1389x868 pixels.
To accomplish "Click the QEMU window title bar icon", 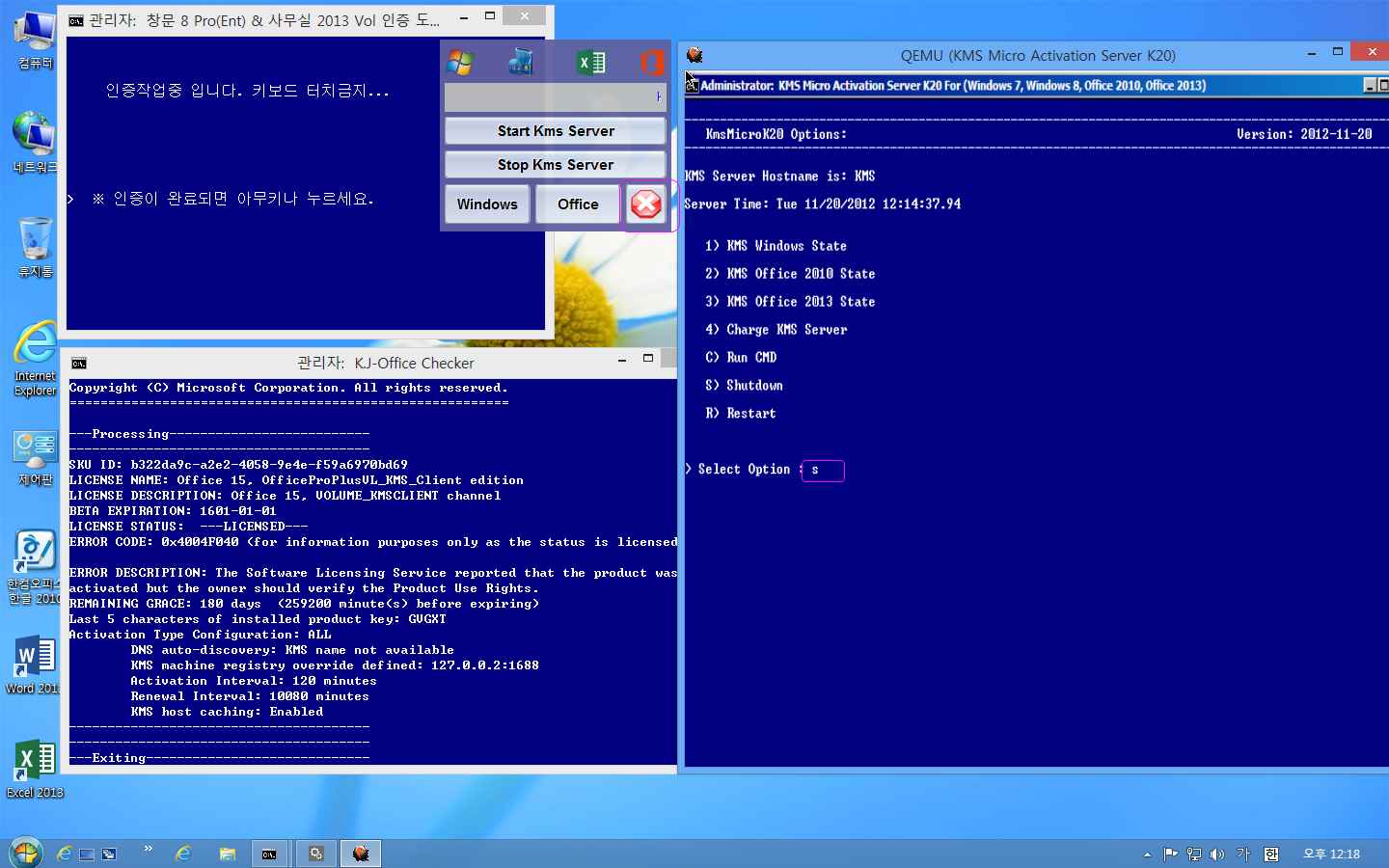I will [x=694, y=55].
